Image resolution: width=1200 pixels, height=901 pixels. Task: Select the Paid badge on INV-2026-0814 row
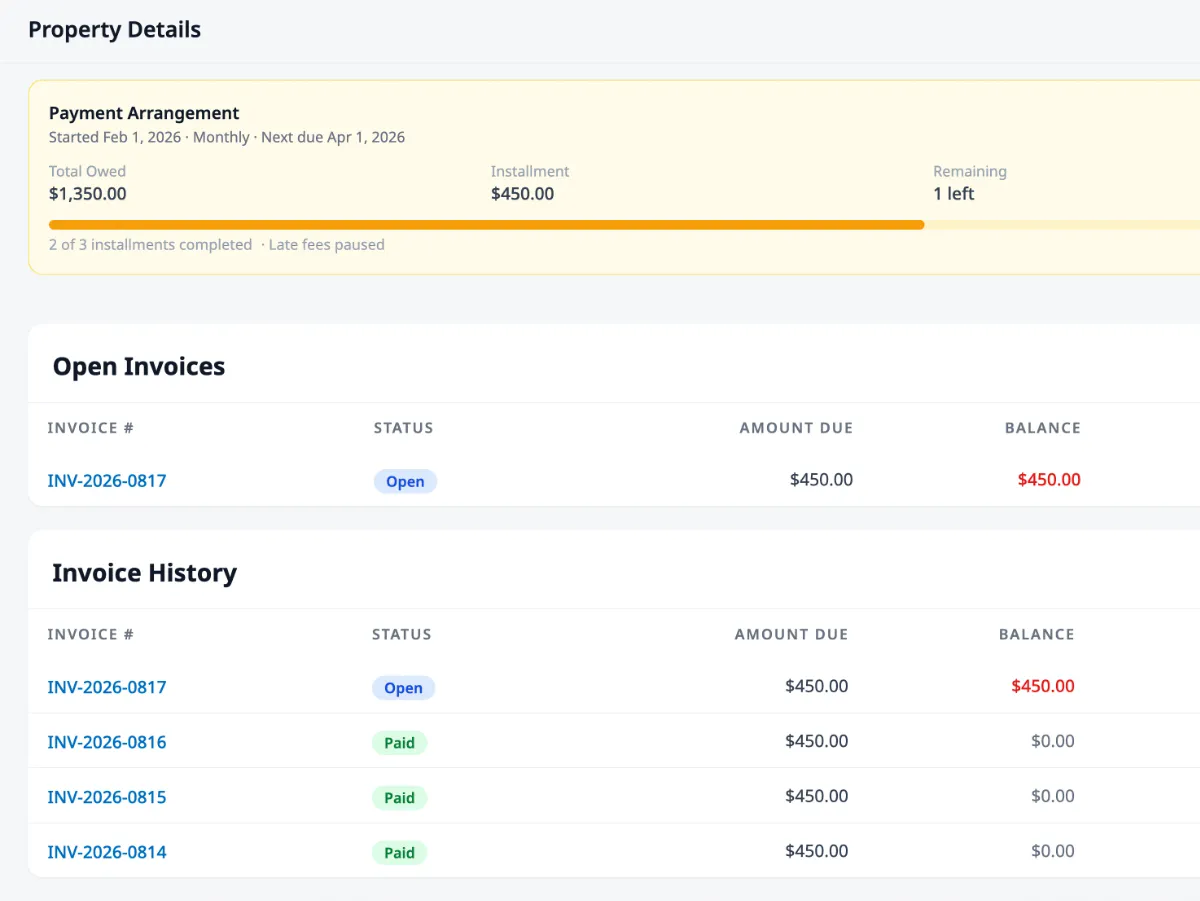[x=399, y=853]
